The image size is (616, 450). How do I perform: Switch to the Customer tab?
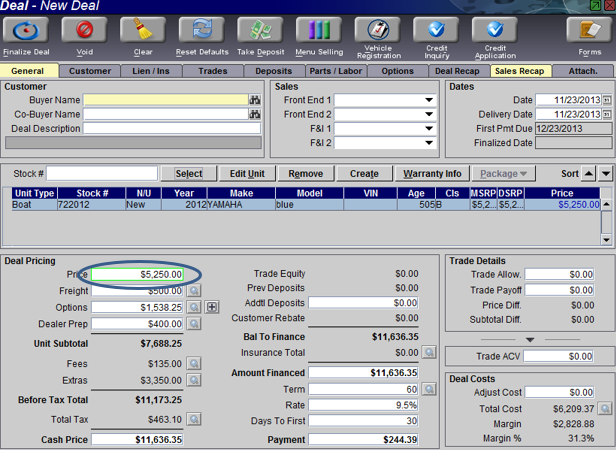coord(90,71)
